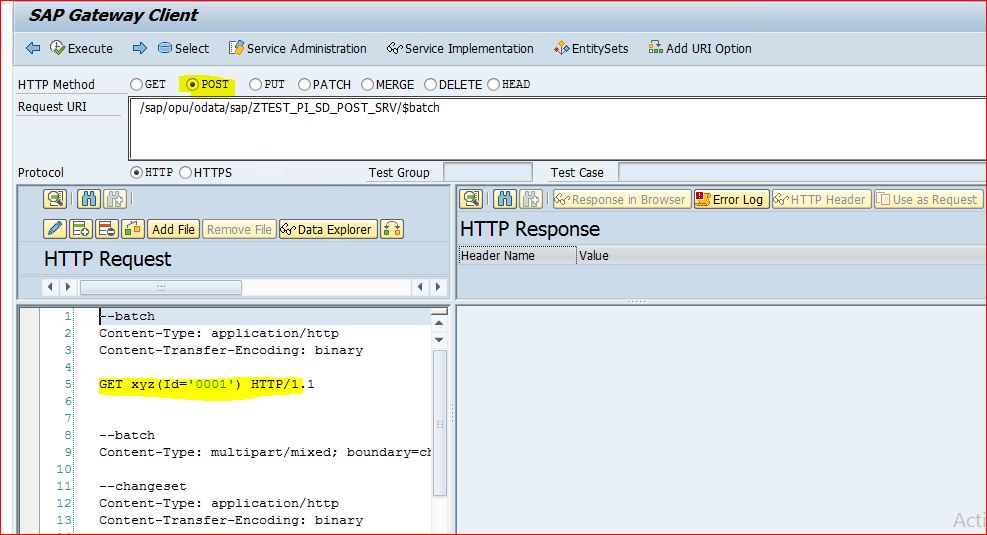Image resolution: width=987 pixels, height=535 pixels.
Task: Click icon left of Add File
Action: pyautogui.click(x=133, y=229)
